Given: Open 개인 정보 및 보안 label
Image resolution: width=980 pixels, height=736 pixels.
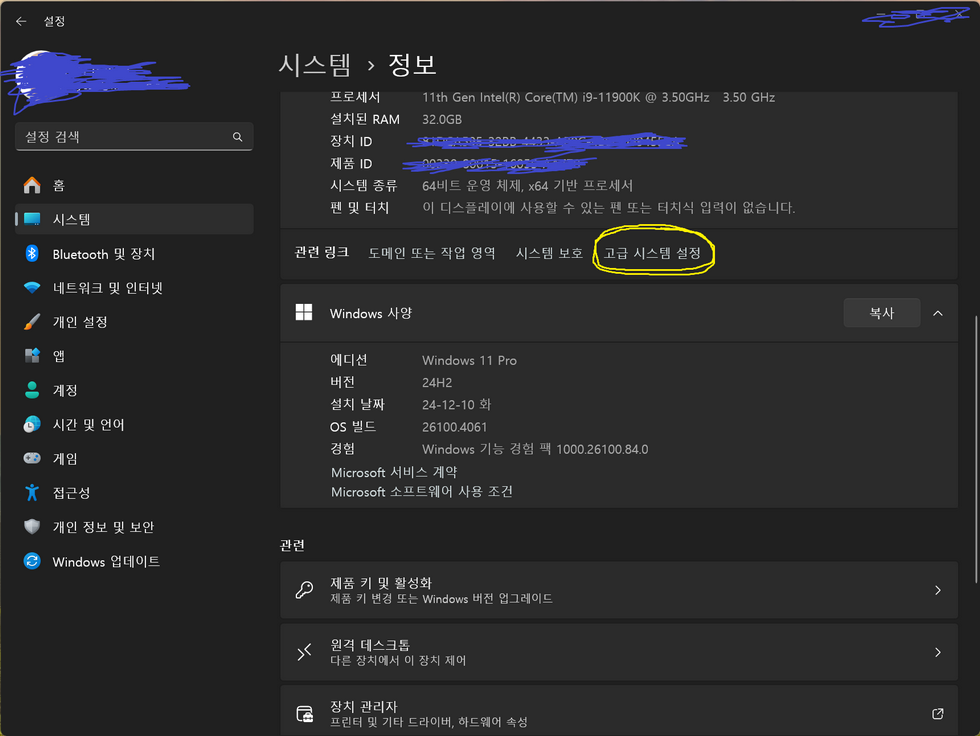Looking at the screenshot, I should 103,527.
